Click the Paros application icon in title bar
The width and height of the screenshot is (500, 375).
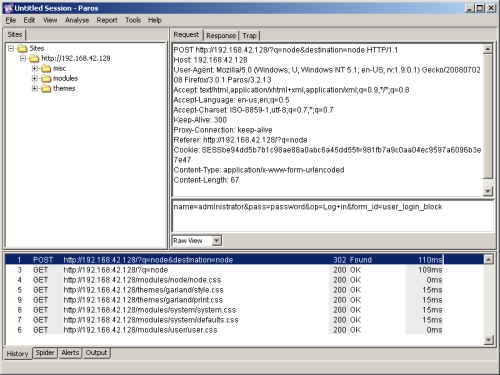[x=8, y=8]
